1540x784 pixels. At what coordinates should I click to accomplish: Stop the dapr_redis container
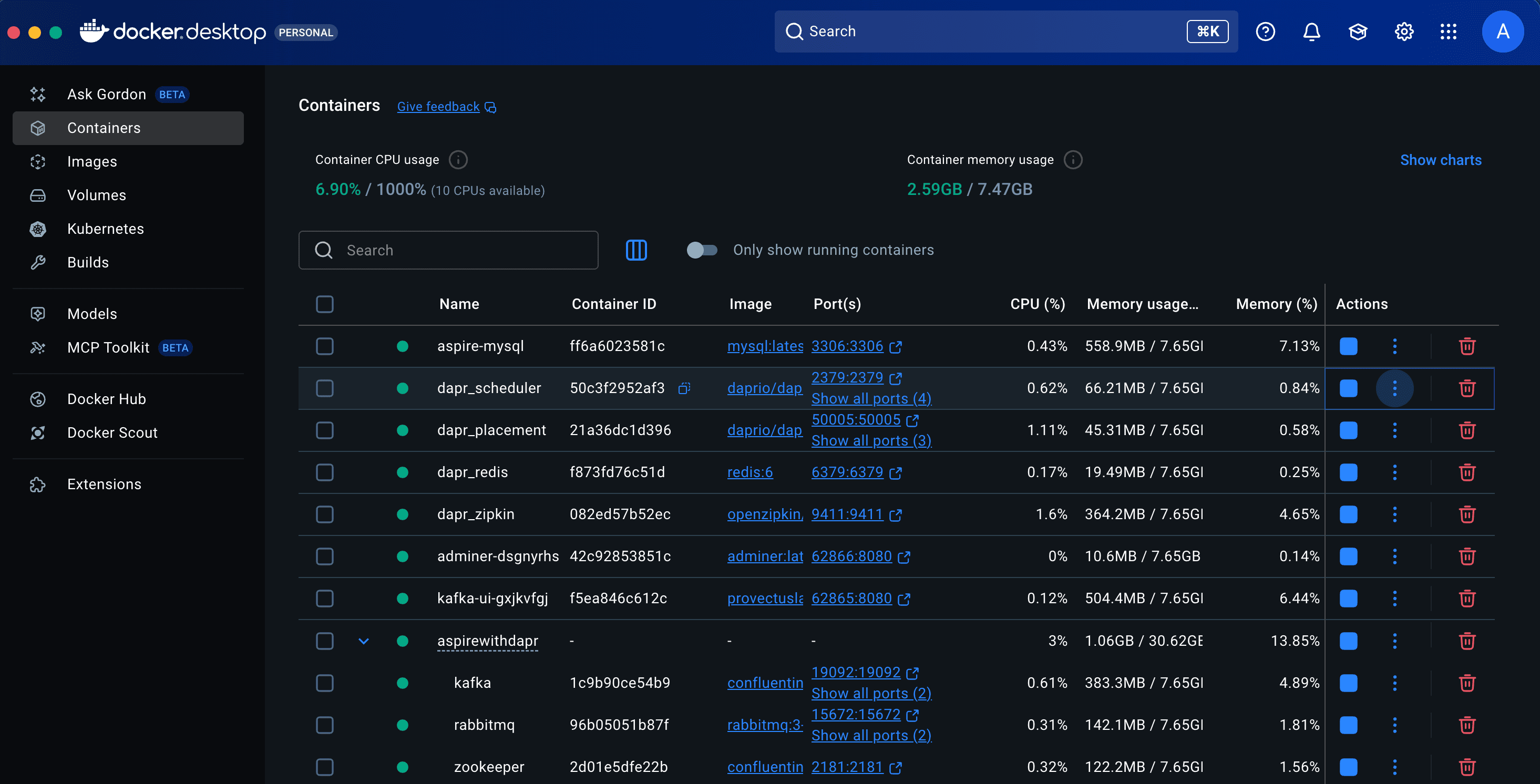tap(1348, 472)
